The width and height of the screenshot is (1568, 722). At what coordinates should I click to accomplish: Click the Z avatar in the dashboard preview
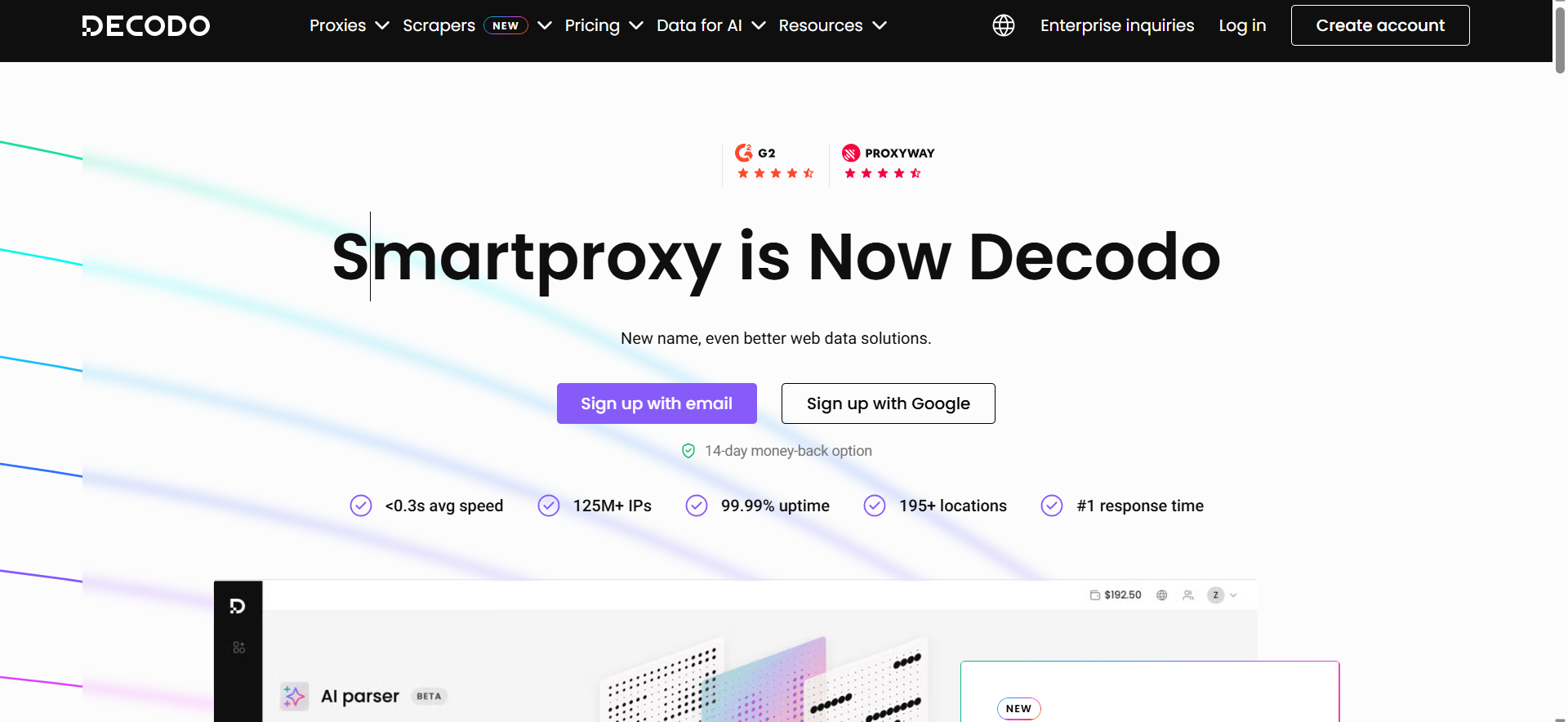tap(1216, 595)
